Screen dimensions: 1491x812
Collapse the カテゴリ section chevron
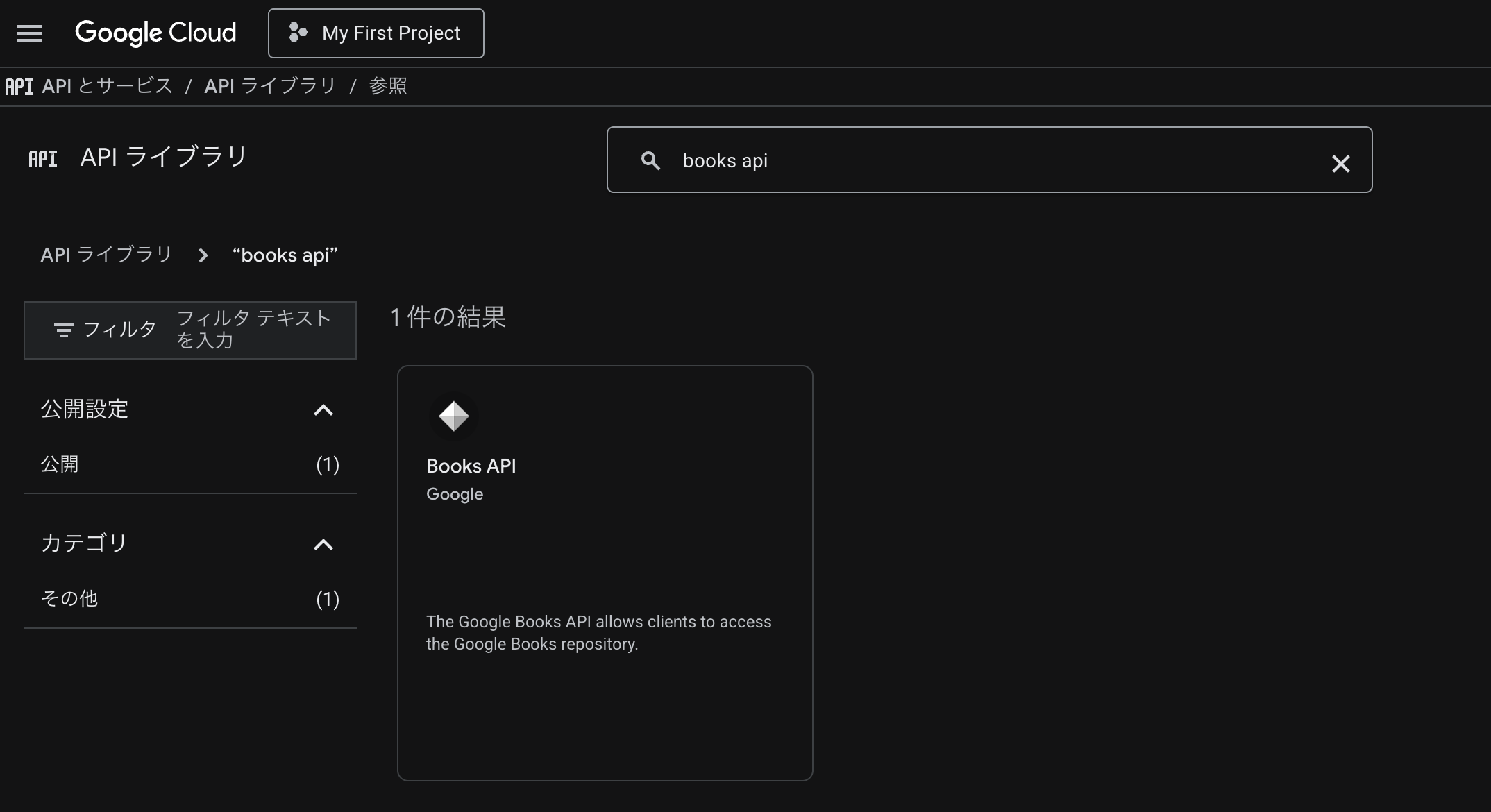(x=323, y=545)
